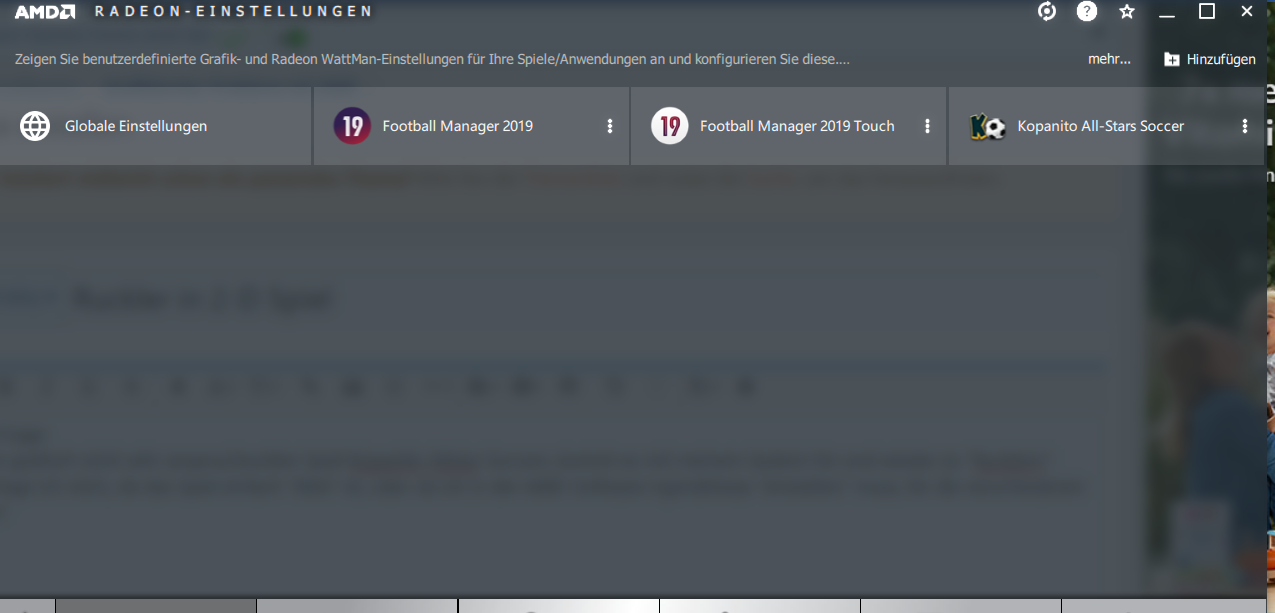The width and height of the screenshot is (1275, 613).
Task: Click the mehr... link
Action: pyautogui.click(x=1109, y=59)
